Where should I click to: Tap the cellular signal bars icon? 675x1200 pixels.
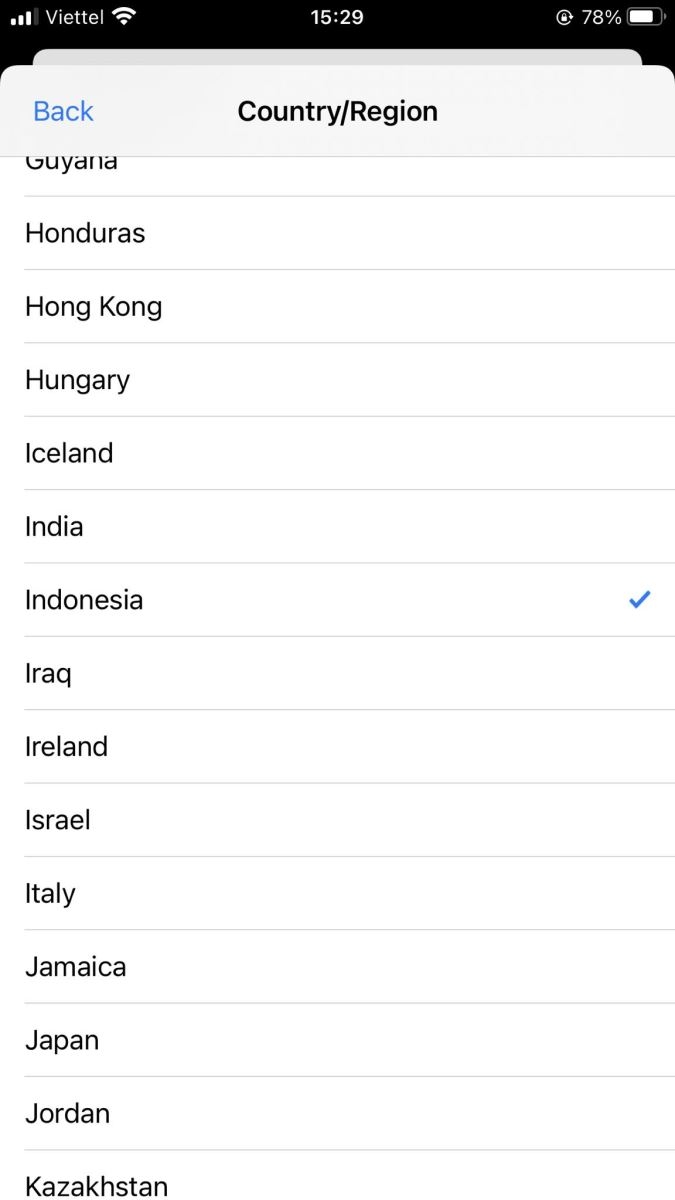coord(23,17)
